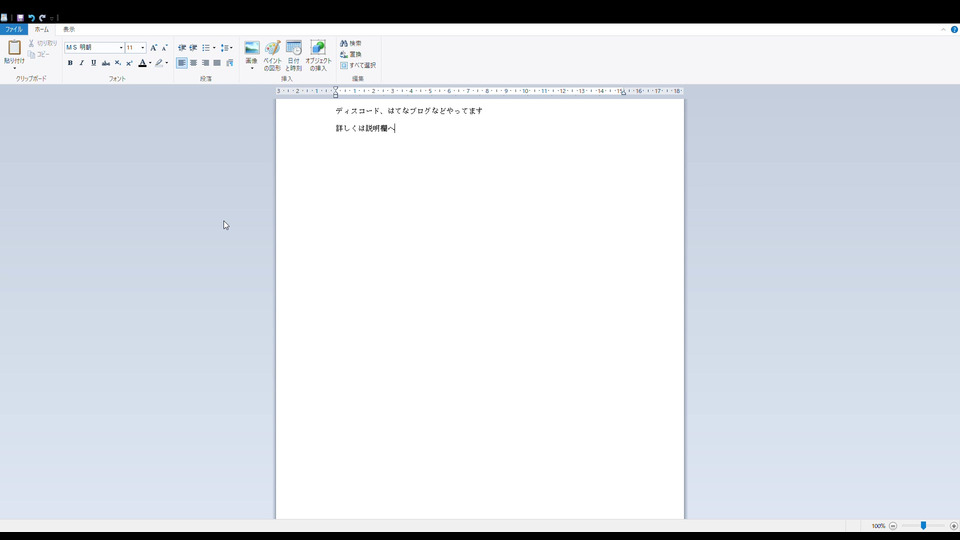The width and height of the screenshot is (960, 540).
Task: Click the left indent marker on ruler
Action: point(336,92)
